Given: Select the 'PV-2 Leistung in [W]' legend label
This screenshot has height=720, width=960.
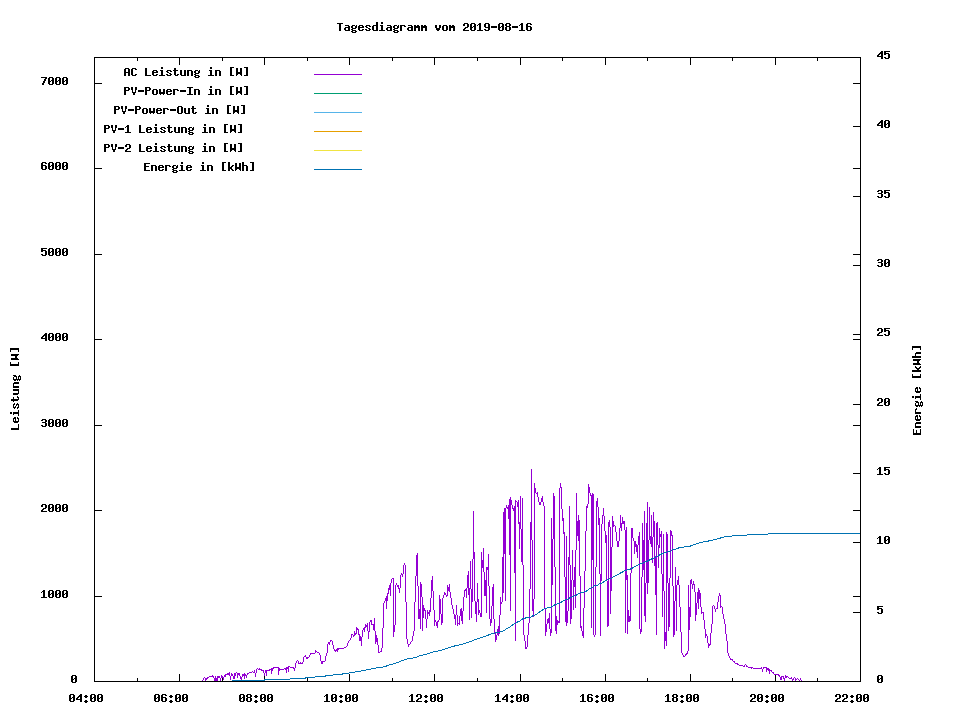Looking at the screenshot, I should (173, 148).
